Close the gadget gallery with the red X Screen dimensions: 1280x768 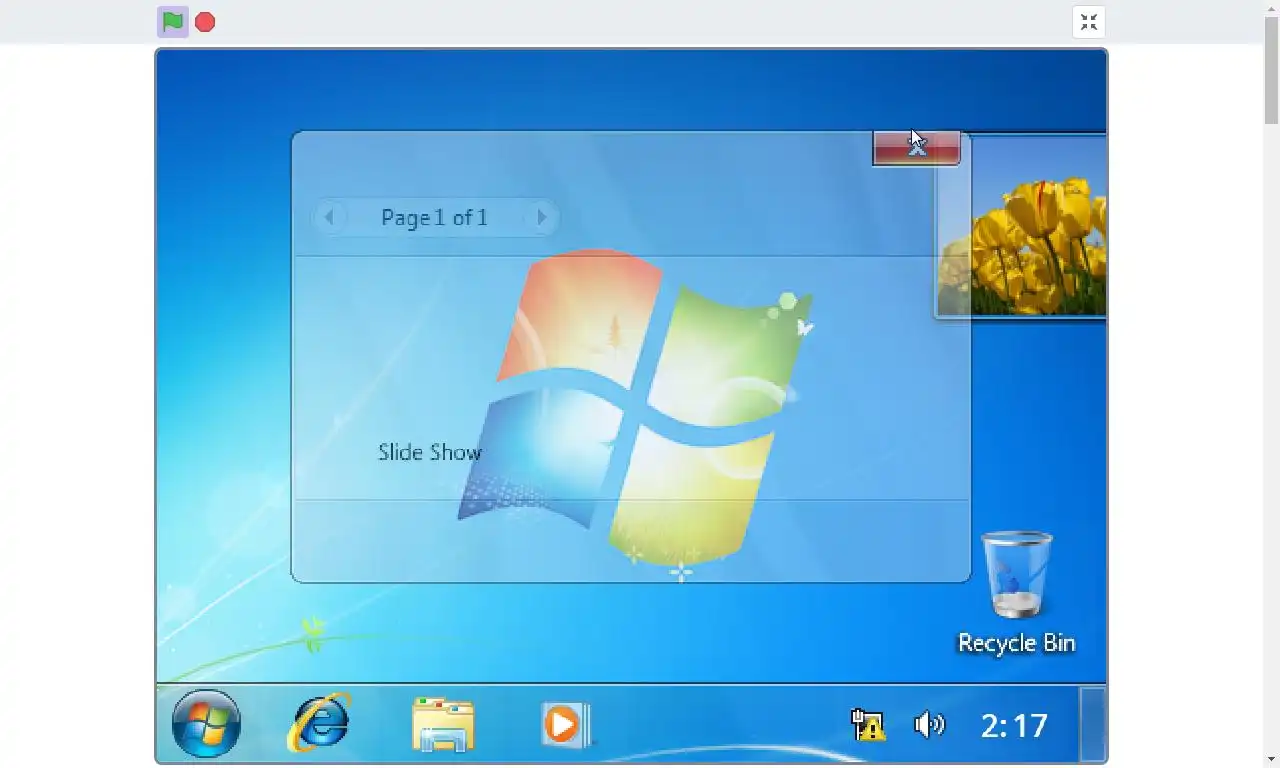pos(916,147)
